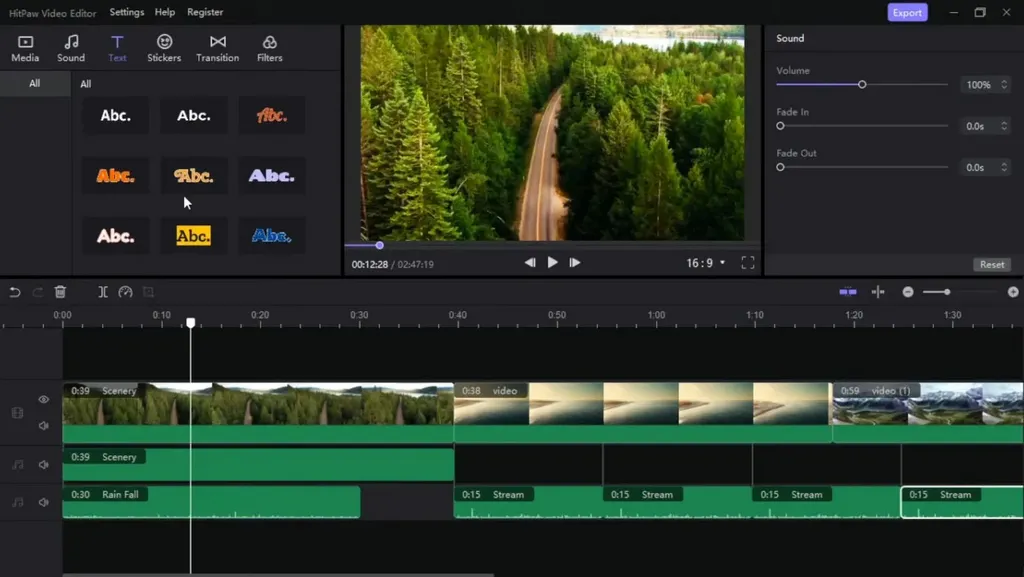Toggle the timeline snapping icon
The image size is (1024, 577).
pos(848,292)
